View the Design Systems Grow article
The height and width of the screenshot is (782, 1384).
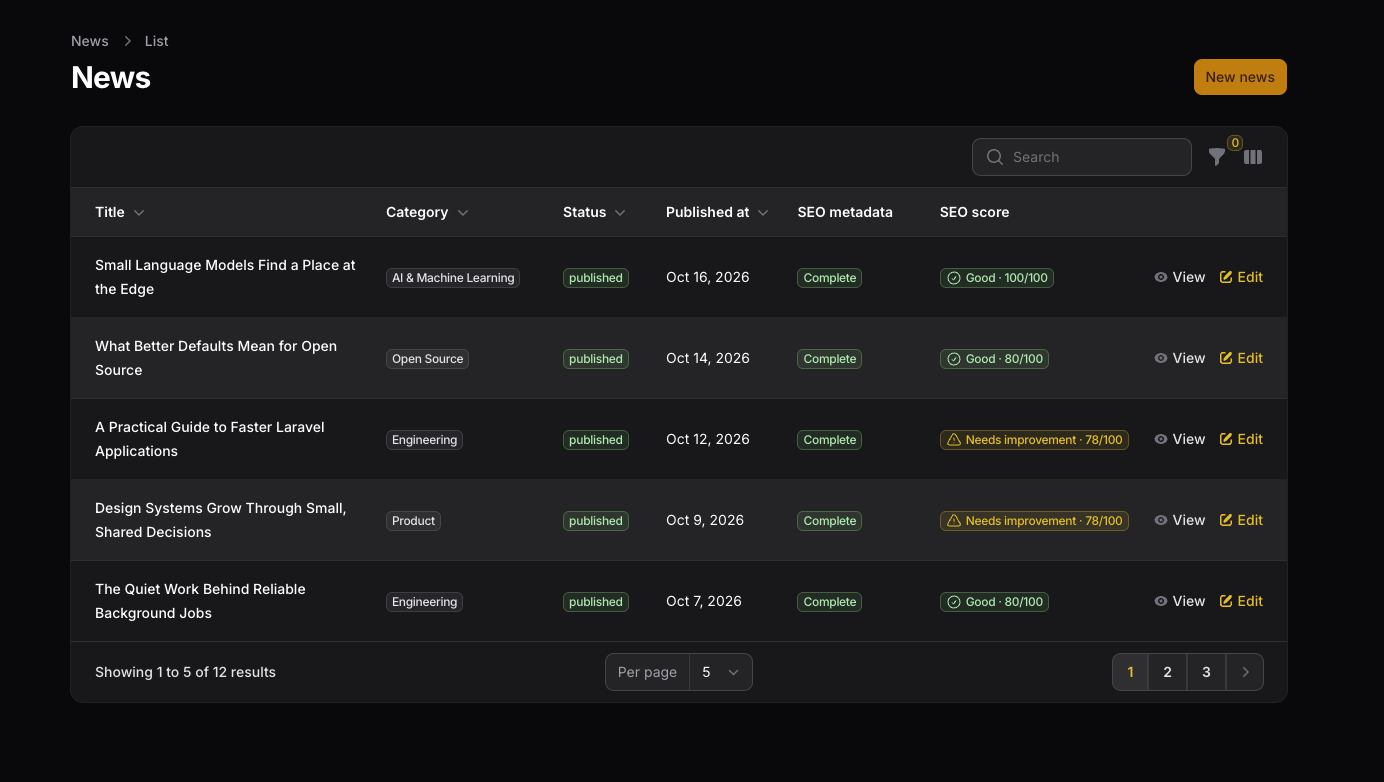pos(1179,520)
